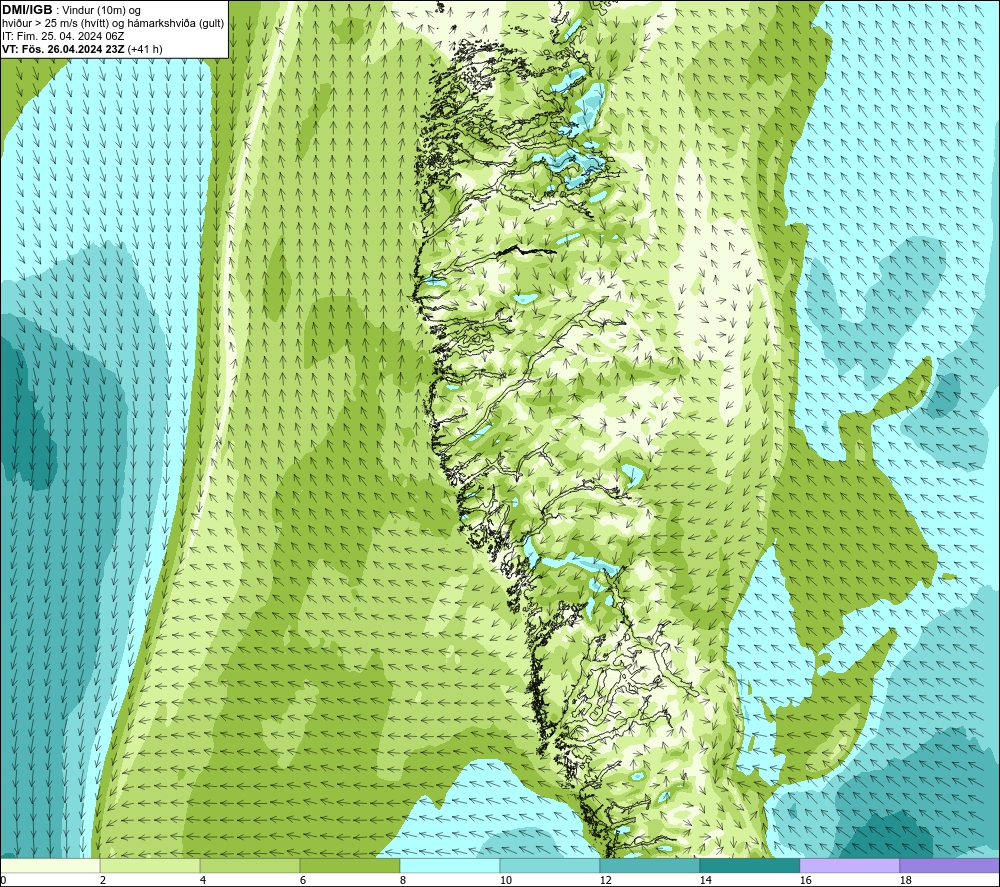Click the legend value 14

pyautogui.click(x=705, y=881)
